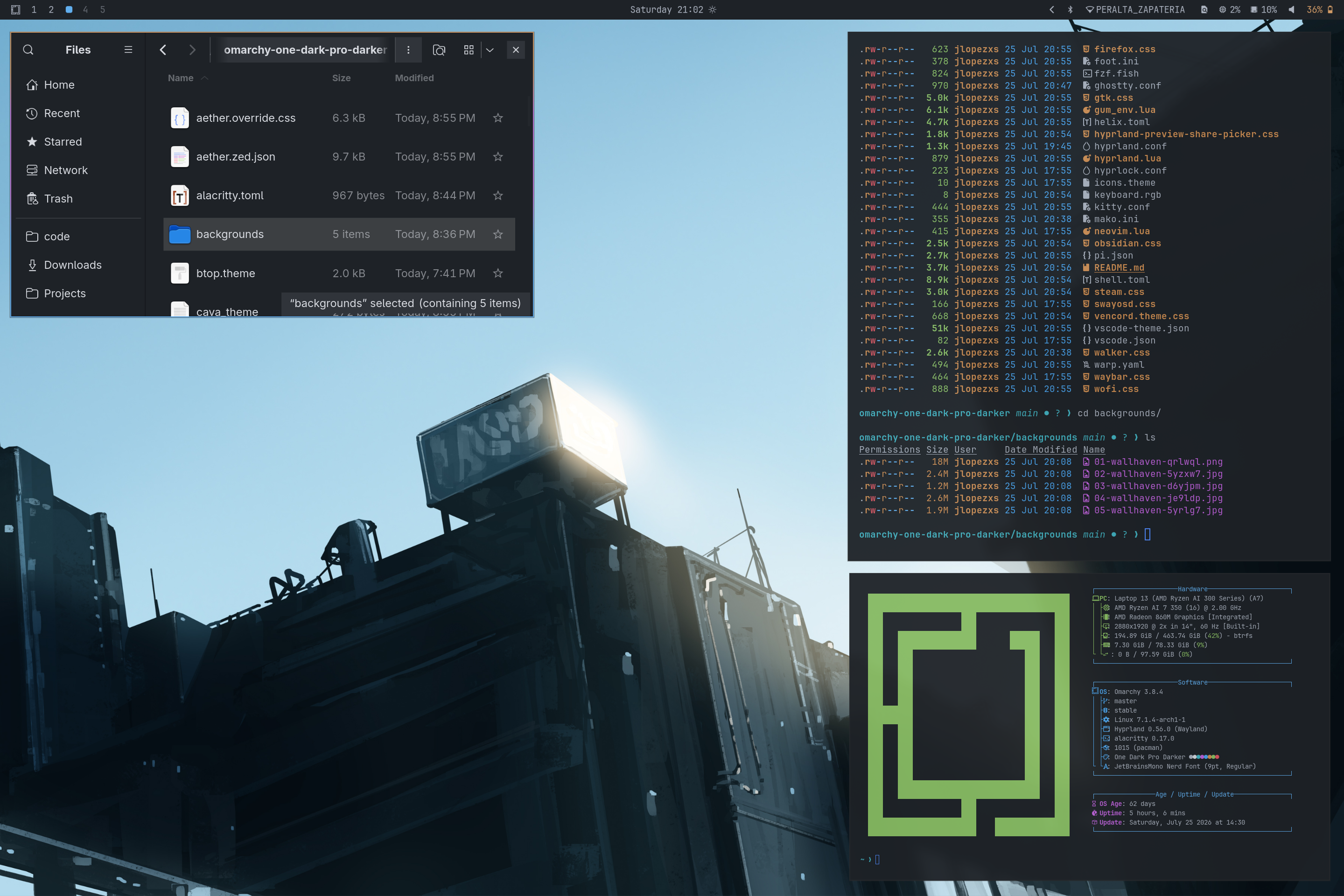Click the blue backgrounds folder icon
The width and height of the screenshot is (1344, 896).
179,234
